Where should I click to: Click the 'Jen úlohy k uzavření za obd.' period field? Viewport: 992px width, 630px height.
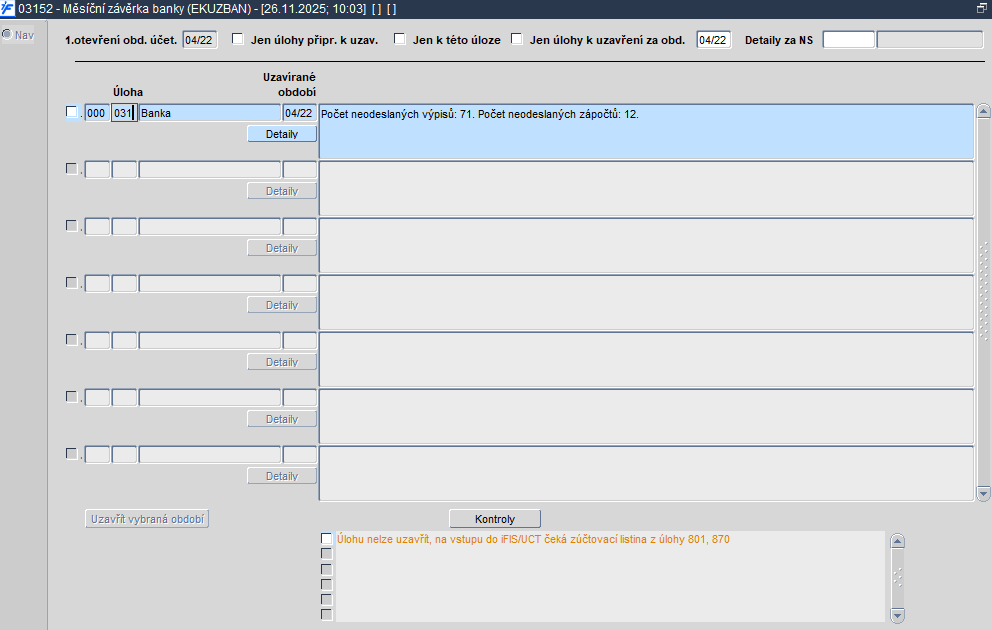point(714,40)
